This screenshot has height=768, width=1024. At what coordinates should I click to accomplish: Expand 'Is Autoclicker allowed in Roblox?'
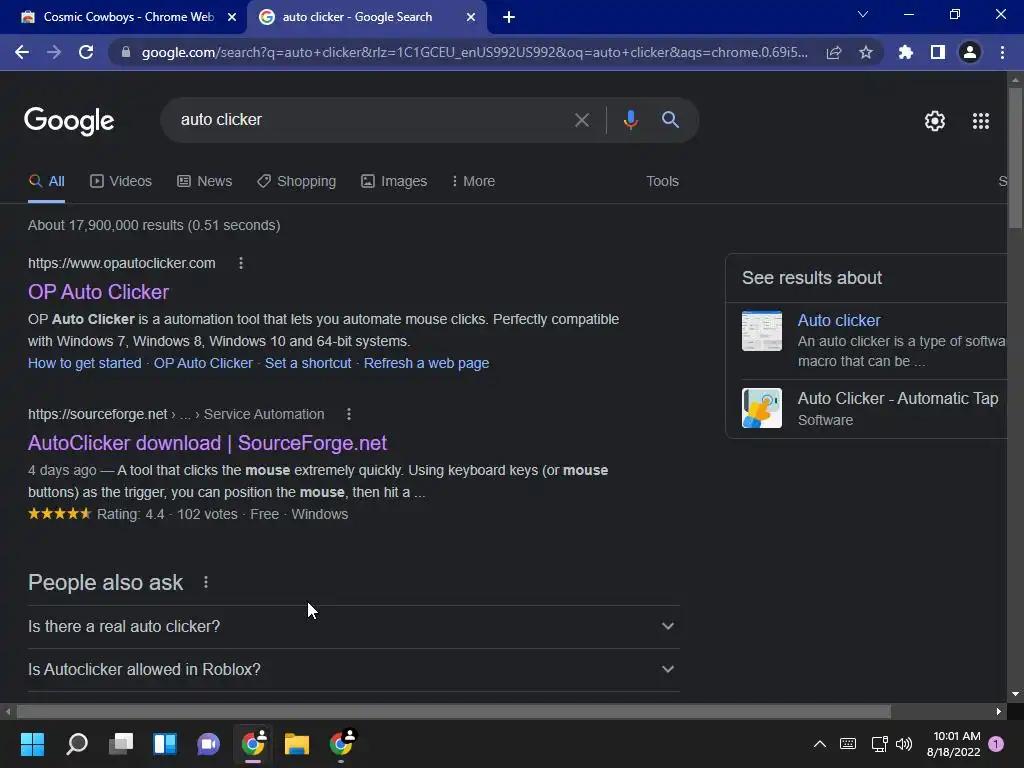353,669
